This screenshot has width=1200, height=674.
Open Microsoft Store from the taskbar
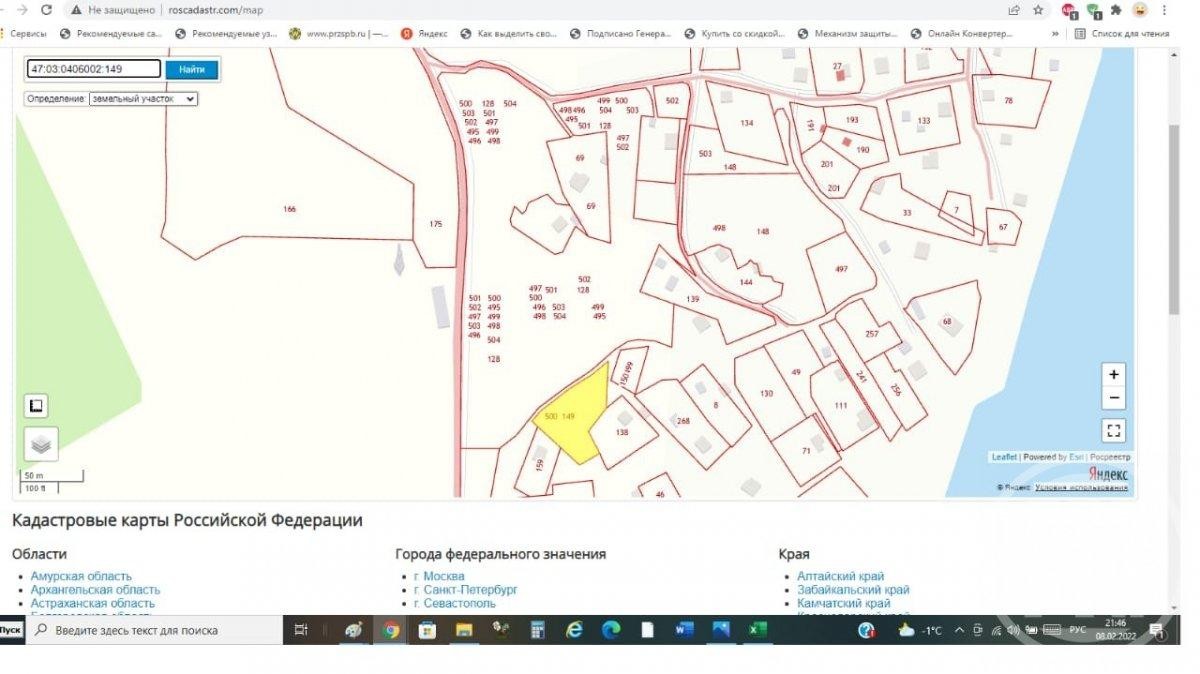tap(427, 630)
